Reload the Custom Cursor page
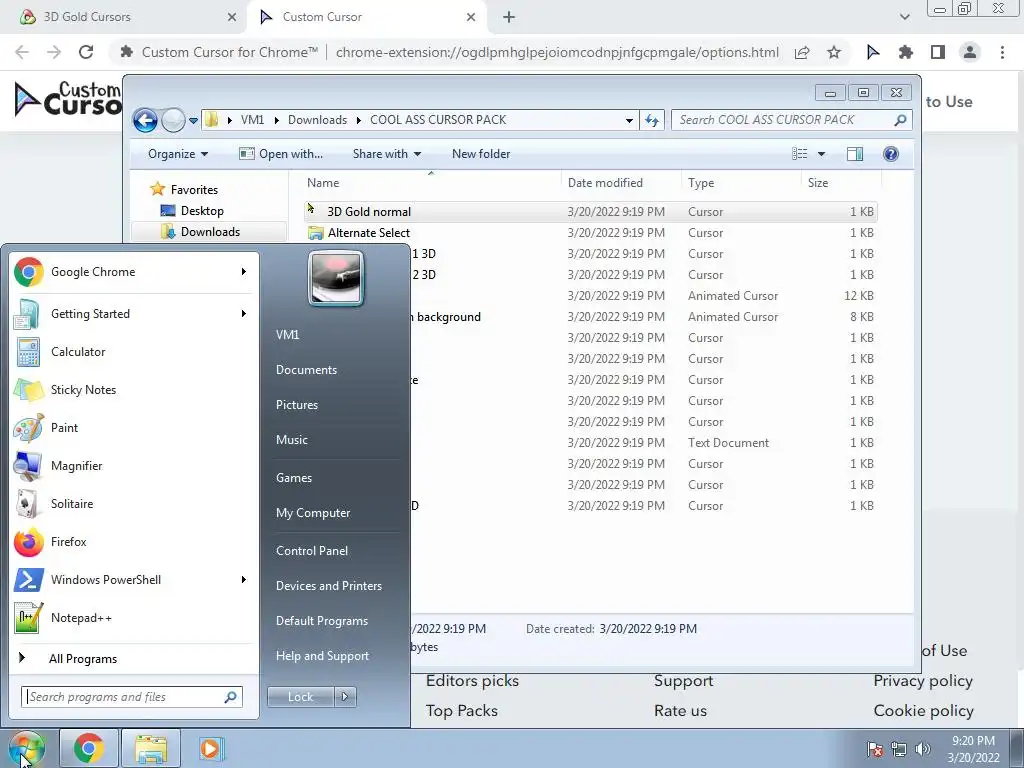This screenshot has width=1024, height=768. pos(86,52)
